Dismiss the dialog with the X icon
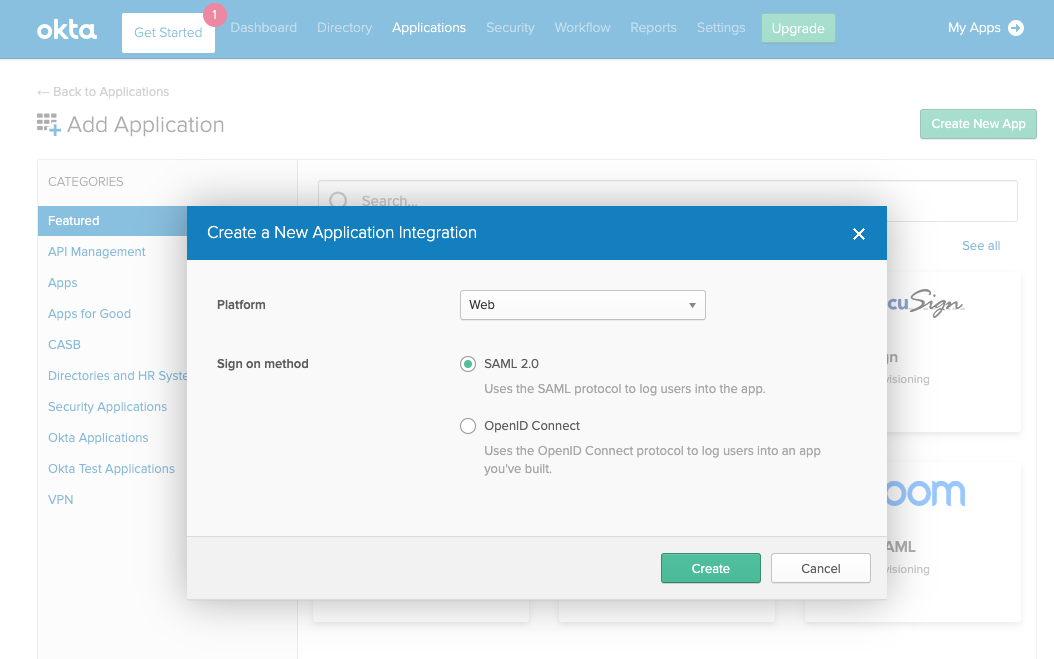1054x659 pixels. (x=858, y=233)
